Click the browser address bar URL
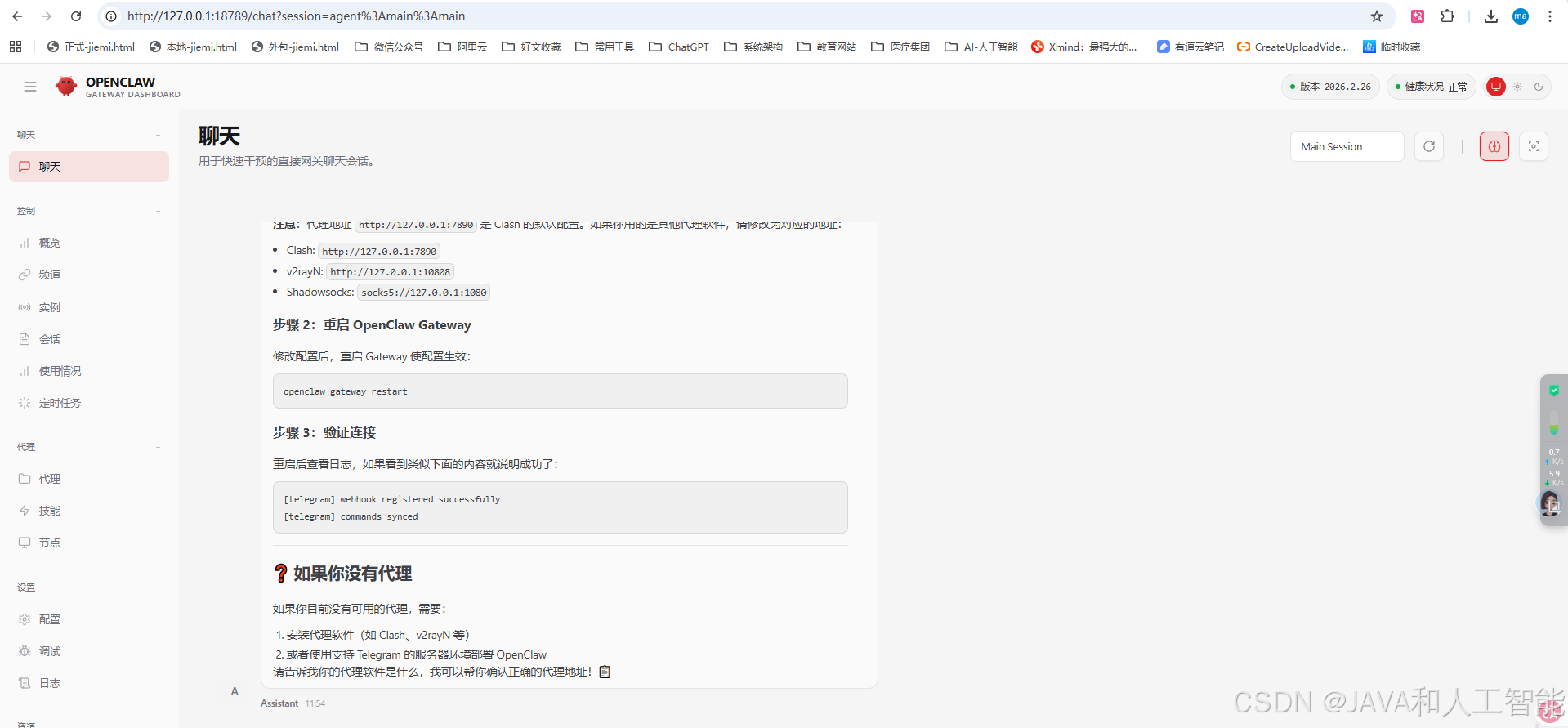This screenshot has height=728, width=1568. pos(296,16)
